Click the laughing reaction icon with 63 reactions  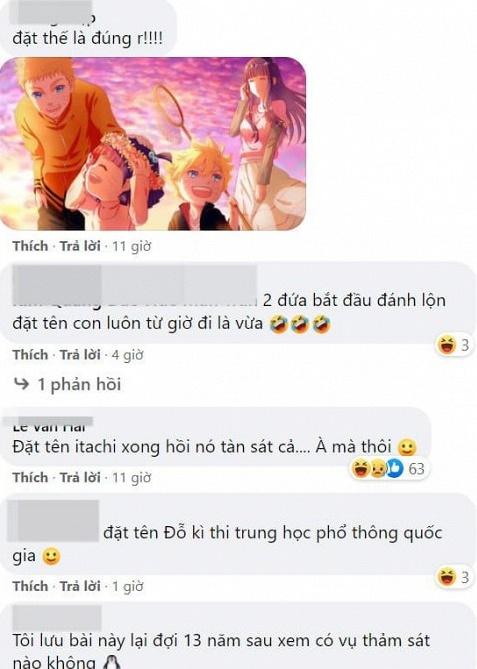tap(361, 469)
